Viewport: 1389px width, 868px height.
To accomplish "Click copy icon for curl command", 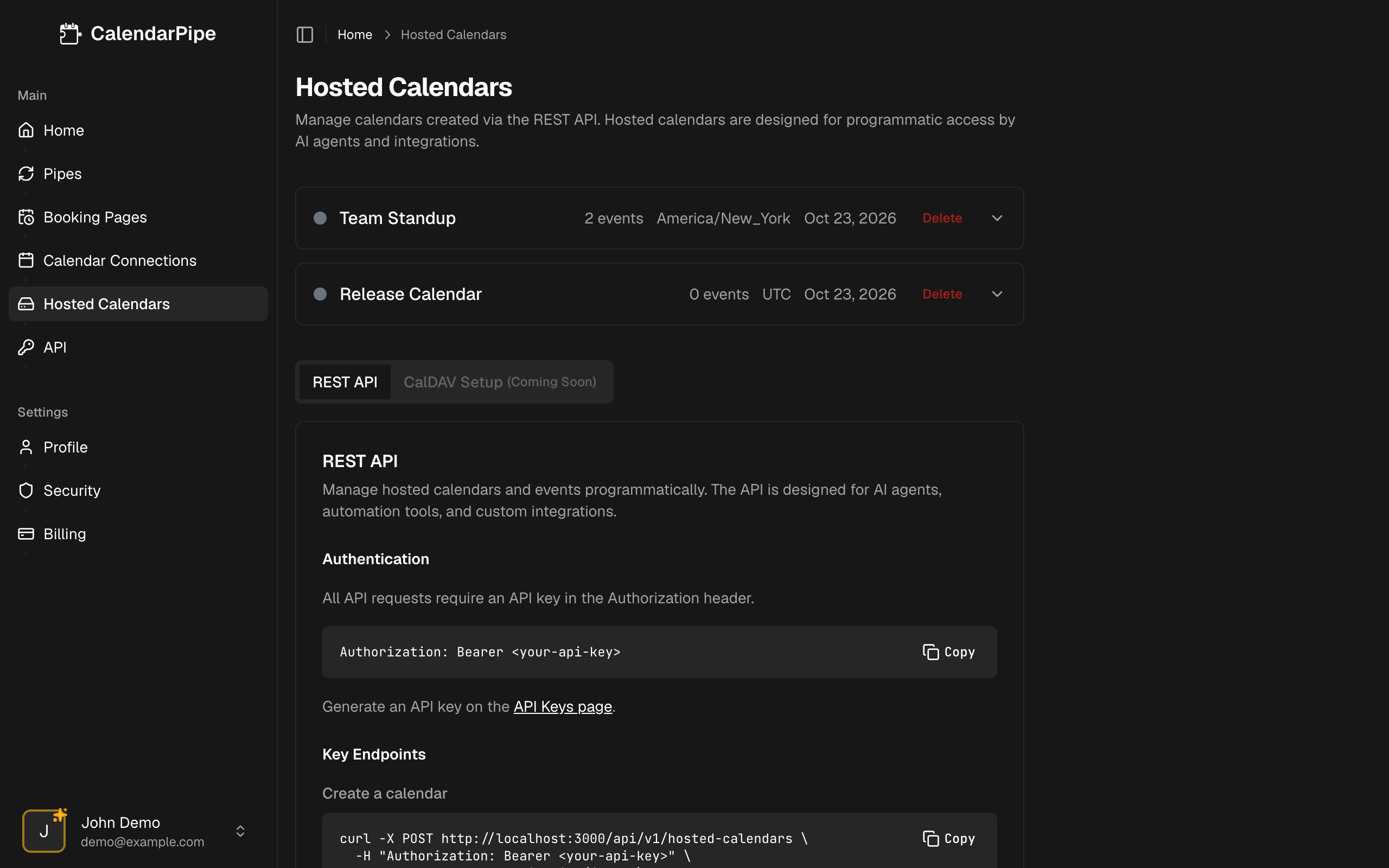I will (931, 839).
